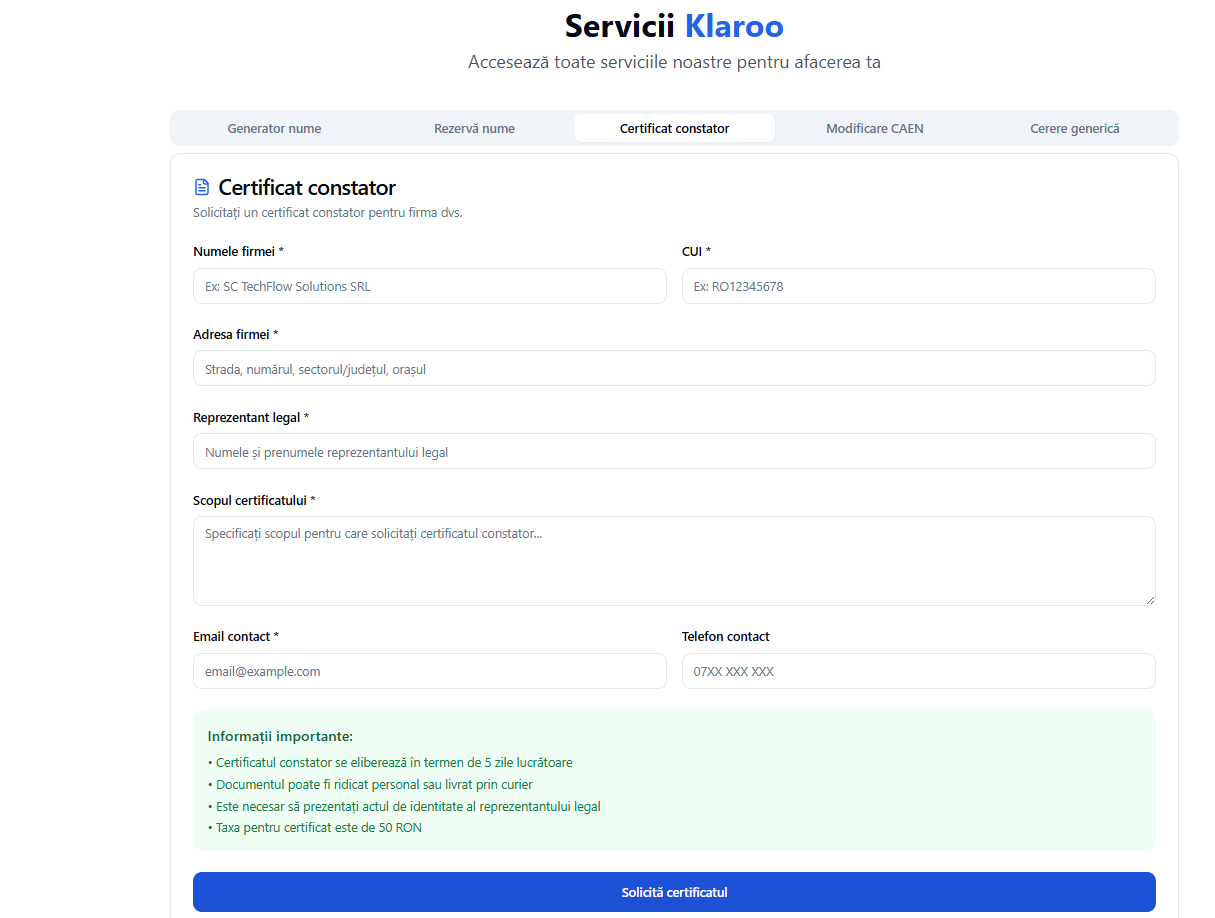Click the resize handle of the Scopul textarea
This screenshot has width=1215, height=918.
pos(1150,599)
